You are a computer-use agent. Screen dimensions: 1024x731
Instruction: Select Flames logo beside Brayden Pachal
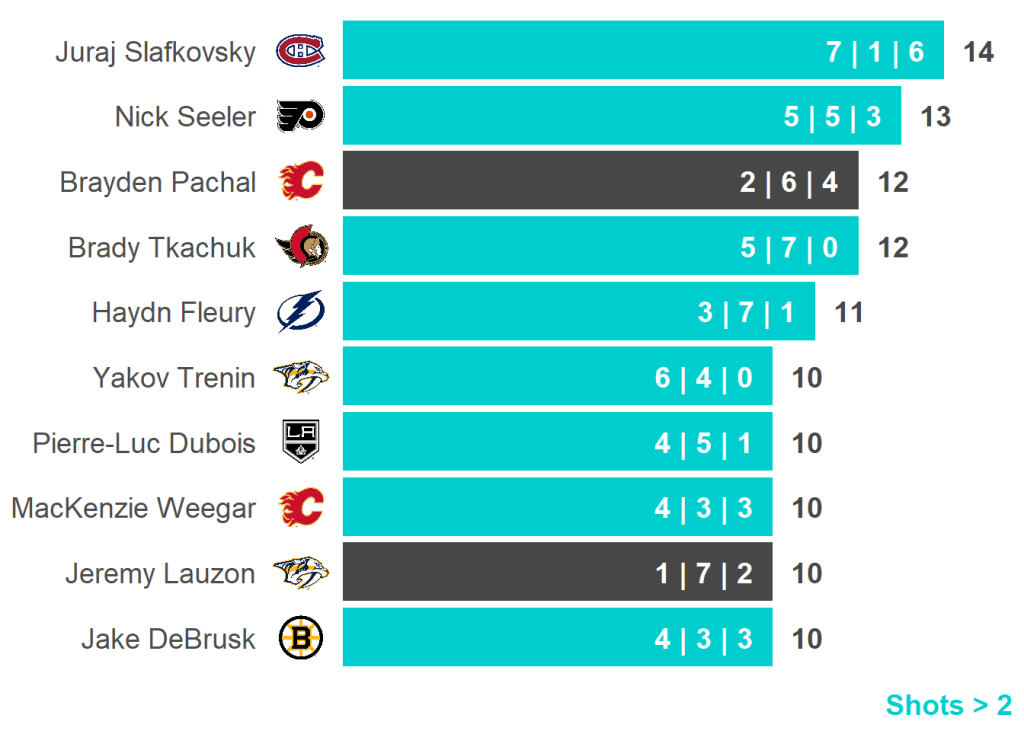click(300, 182)
